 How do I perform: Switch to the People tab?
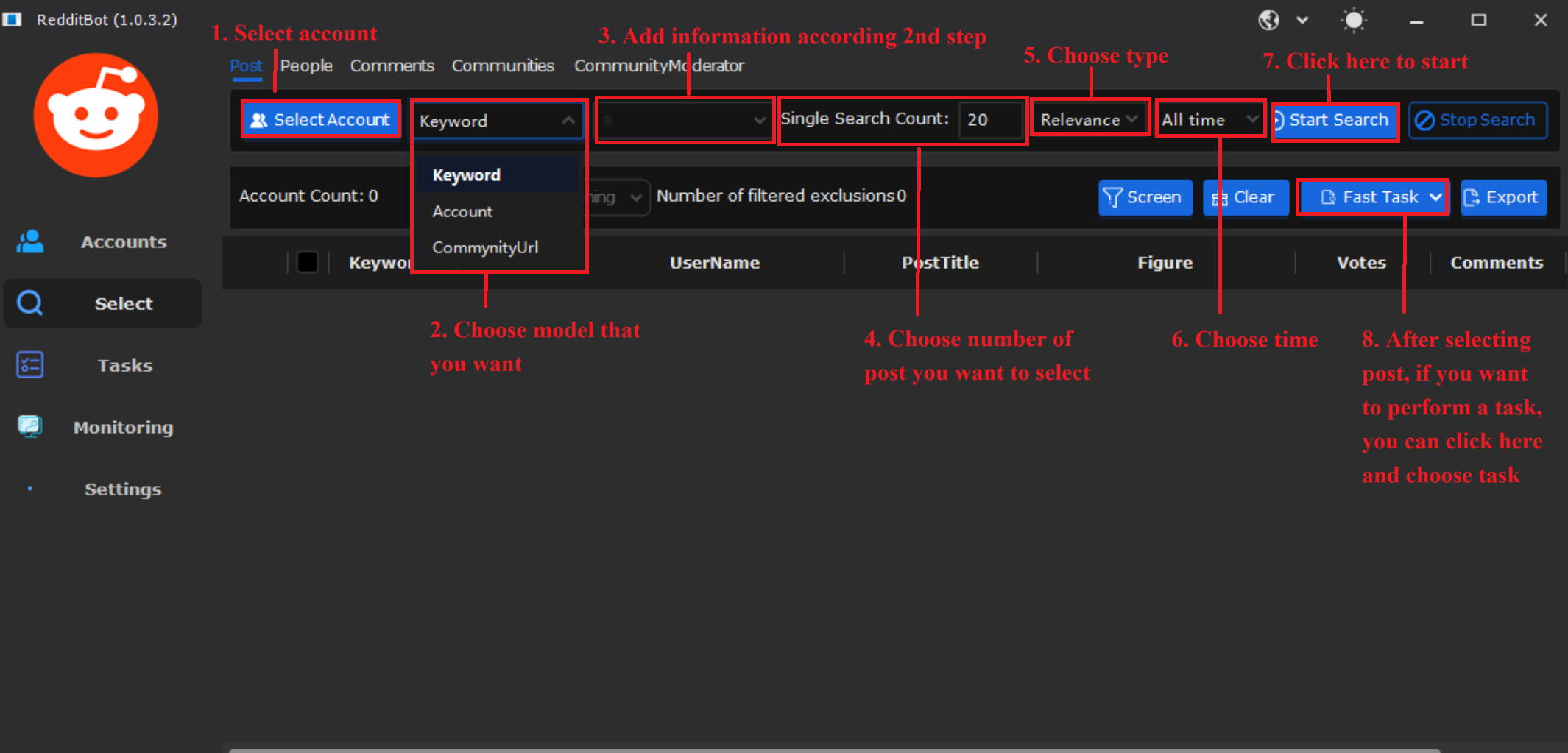coord(306,66)
